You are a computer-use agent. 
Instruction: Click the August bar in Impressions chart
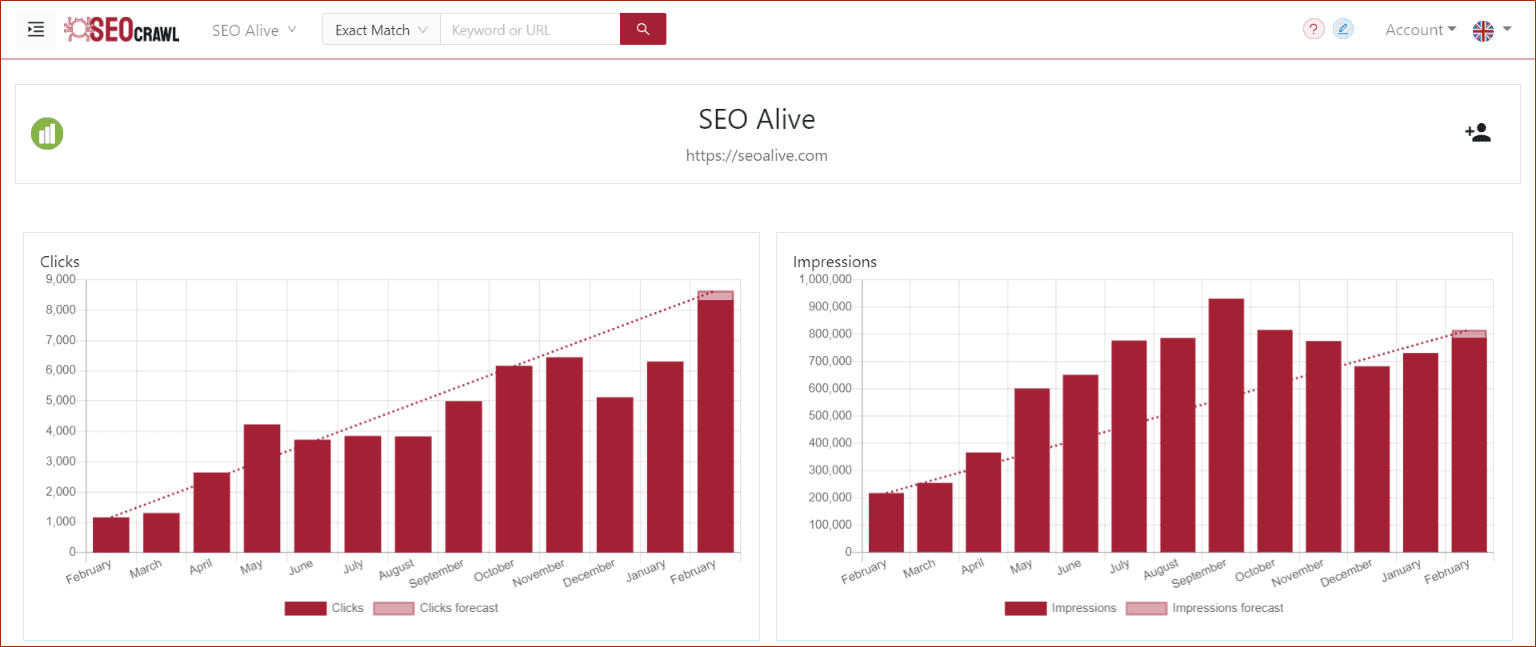click(x=1177, y=445)
